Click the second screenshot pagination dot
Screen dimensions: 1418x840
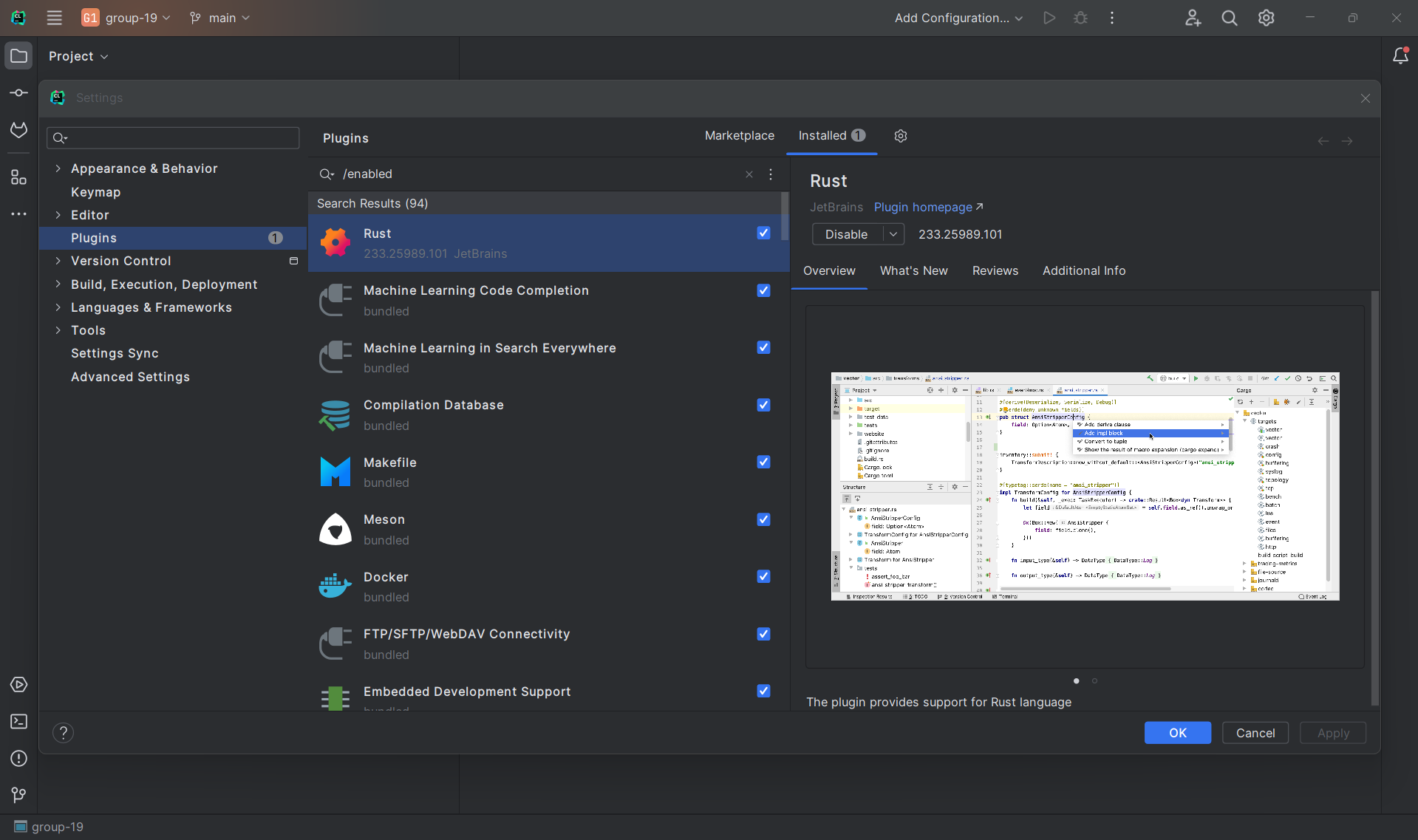[1094, 681]
